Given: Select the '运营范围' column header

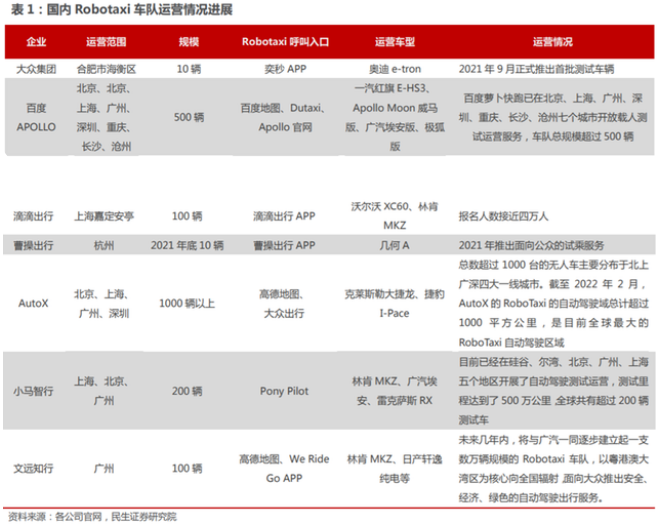Looking at the screenshot, I should (106, 42).
